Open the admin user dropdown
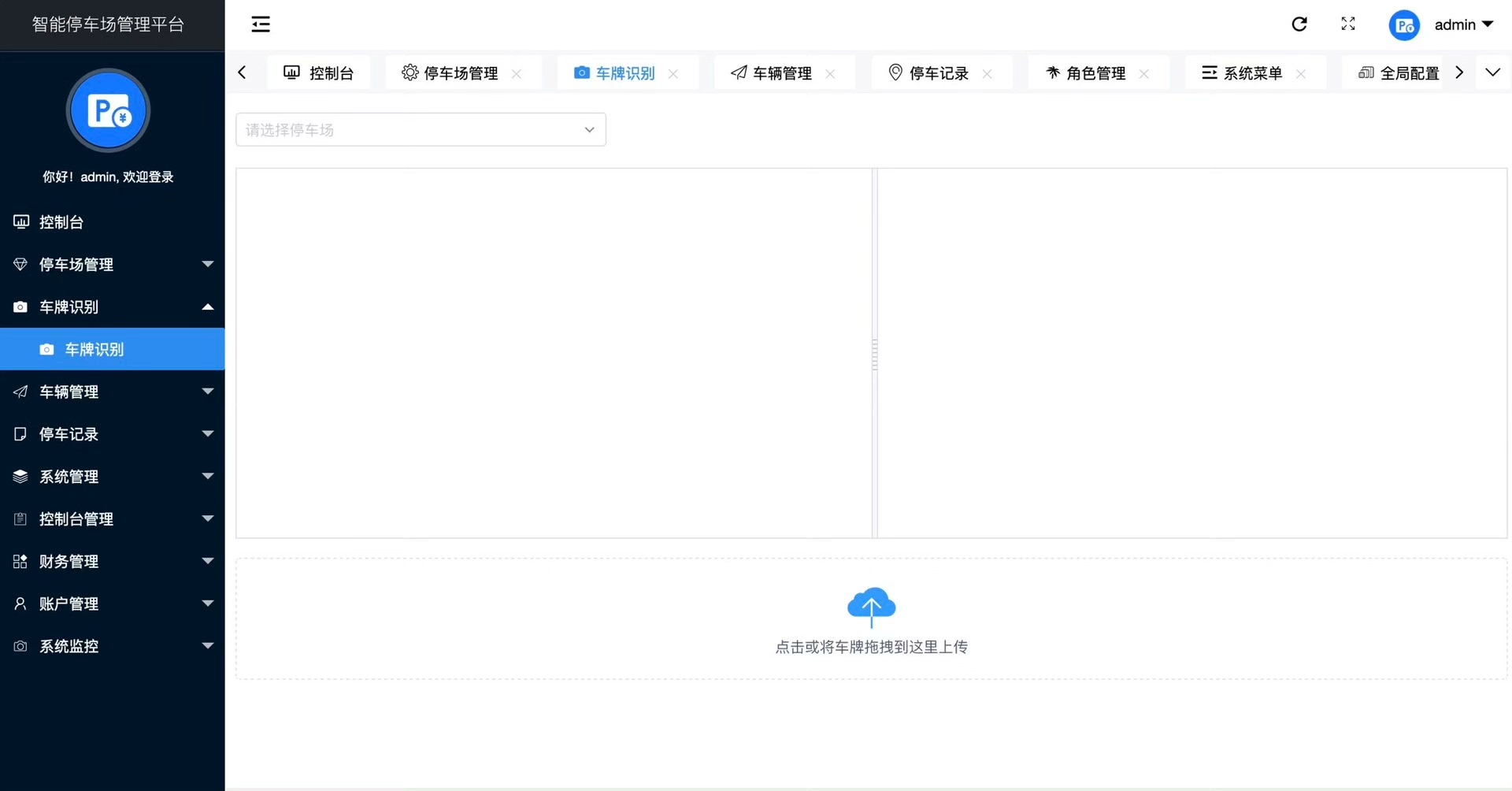This screenshot has height=791, width=1512. click(x=1463, y=24)
